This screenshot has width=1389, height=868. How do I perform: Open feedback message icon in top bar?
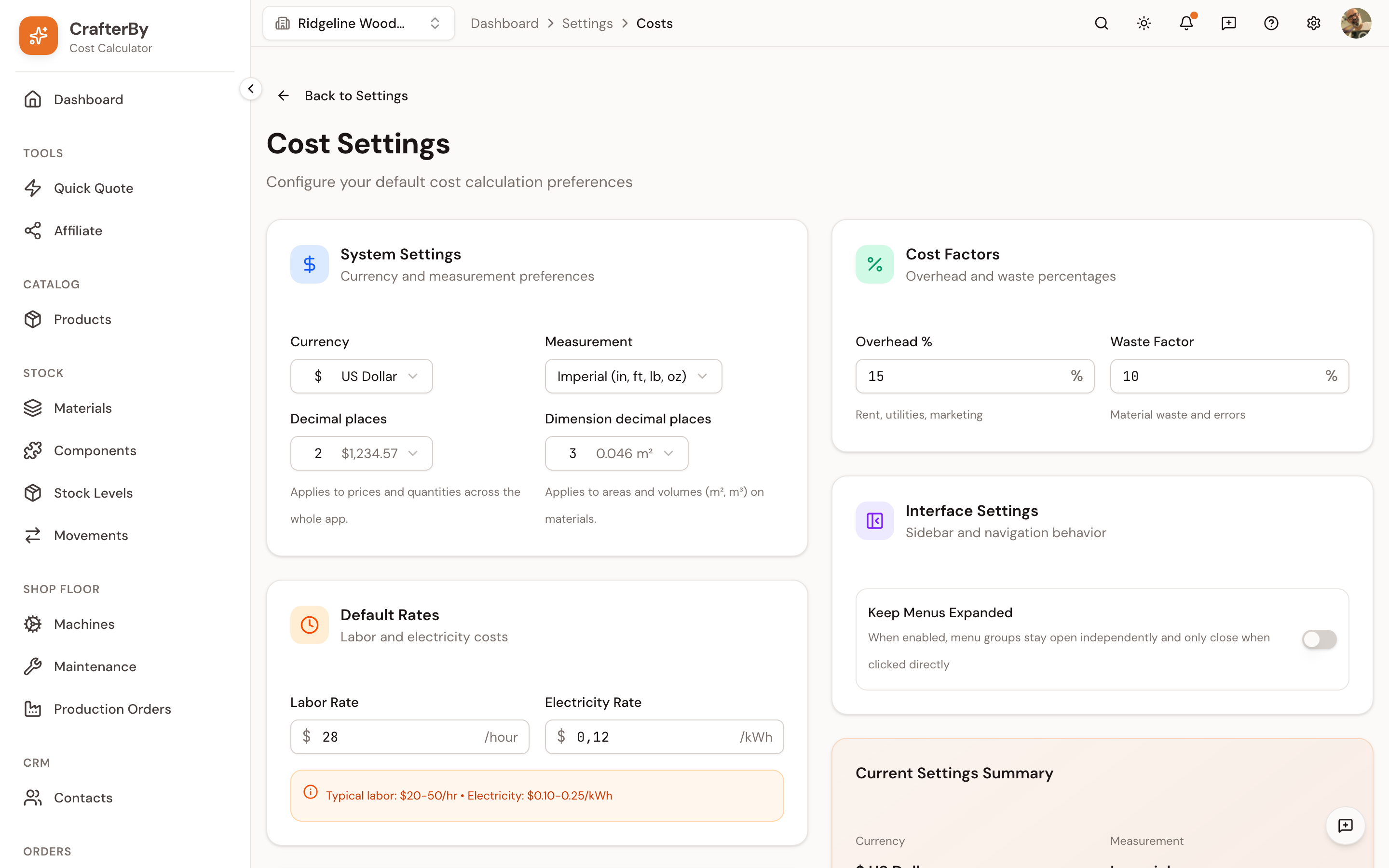(1228, 24)
